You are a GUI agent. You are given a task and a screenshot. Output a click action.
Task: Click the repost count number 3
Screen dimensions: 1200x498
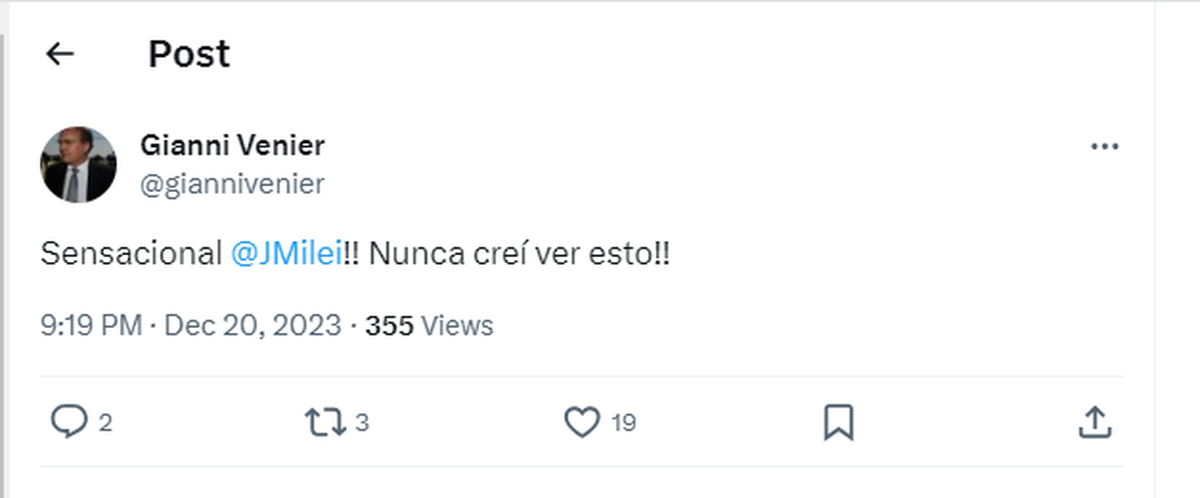pos(362,423)
